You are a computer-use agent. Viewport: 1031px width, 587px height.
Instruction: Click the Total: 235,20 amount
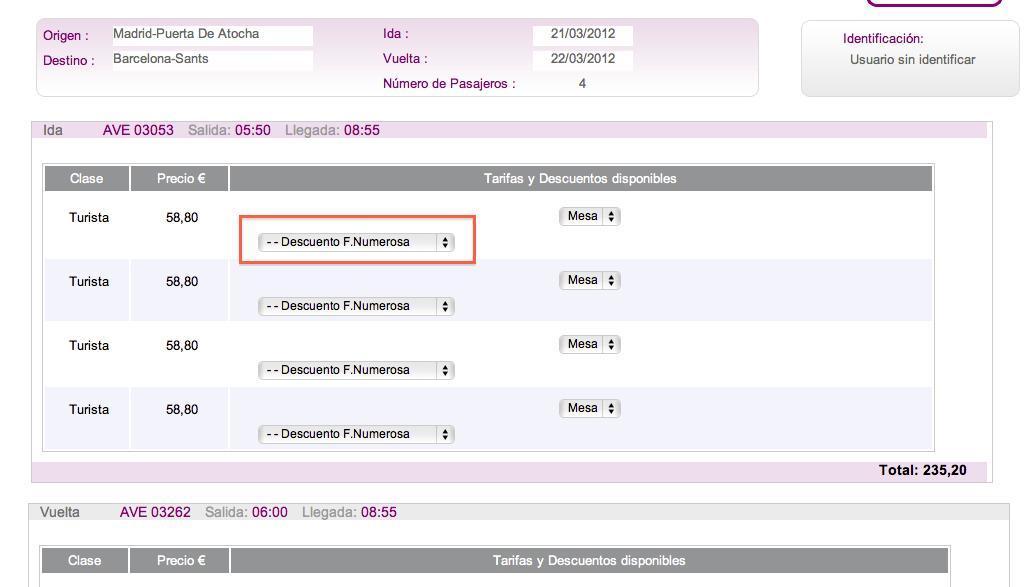point(922,470)
